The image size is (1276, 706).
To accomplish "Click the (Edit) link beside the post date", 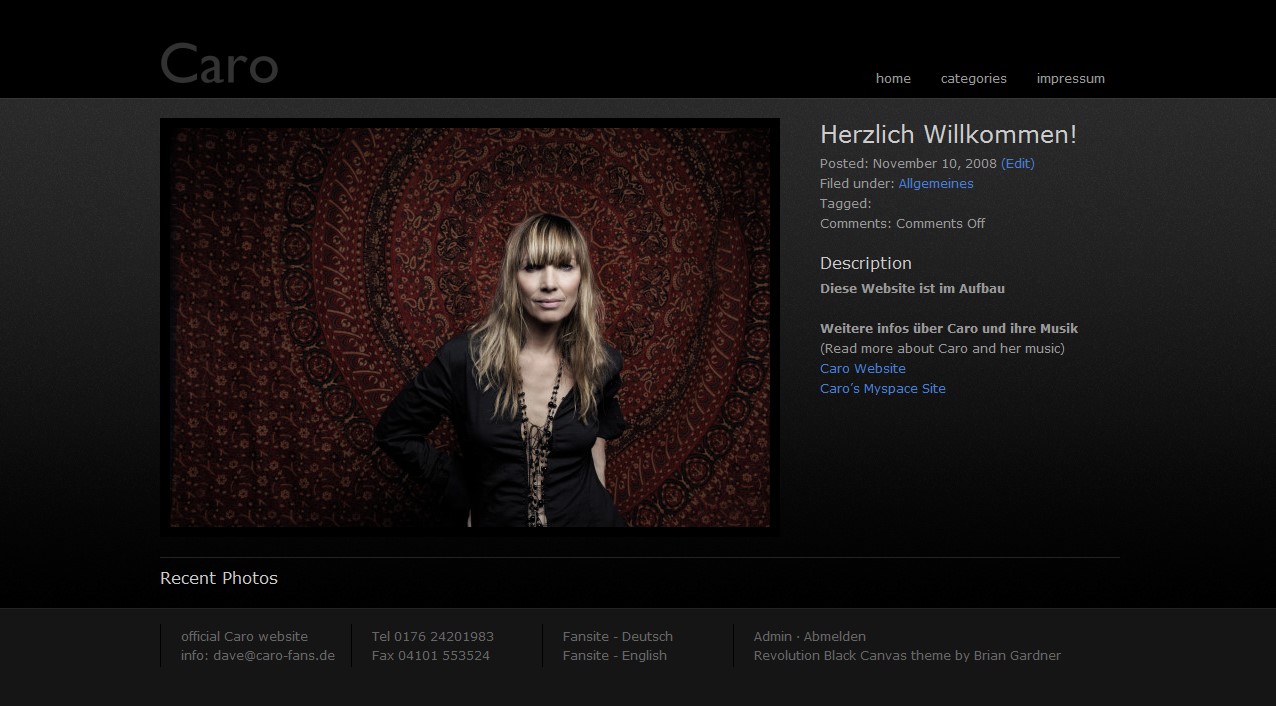I will click(x=1017, y=163).
